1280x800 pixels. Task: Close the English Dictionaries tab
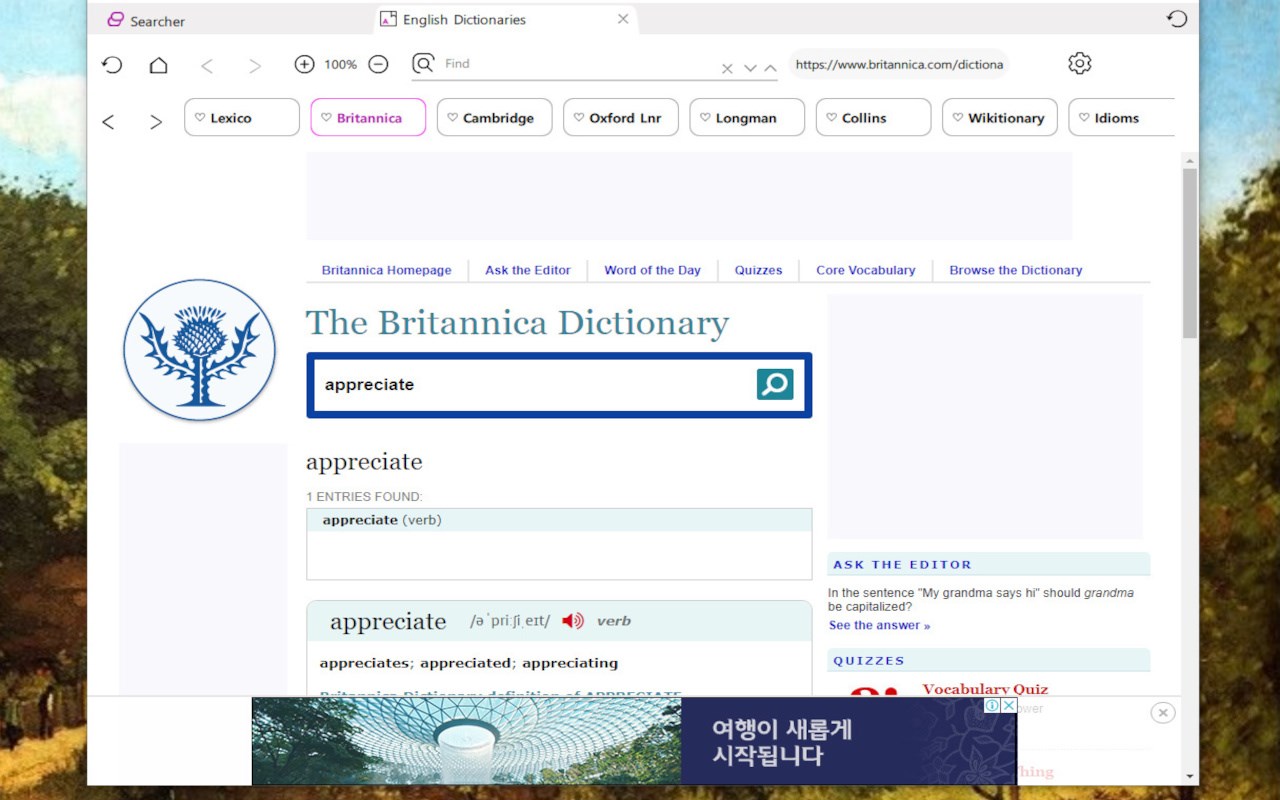pos(623,19)
